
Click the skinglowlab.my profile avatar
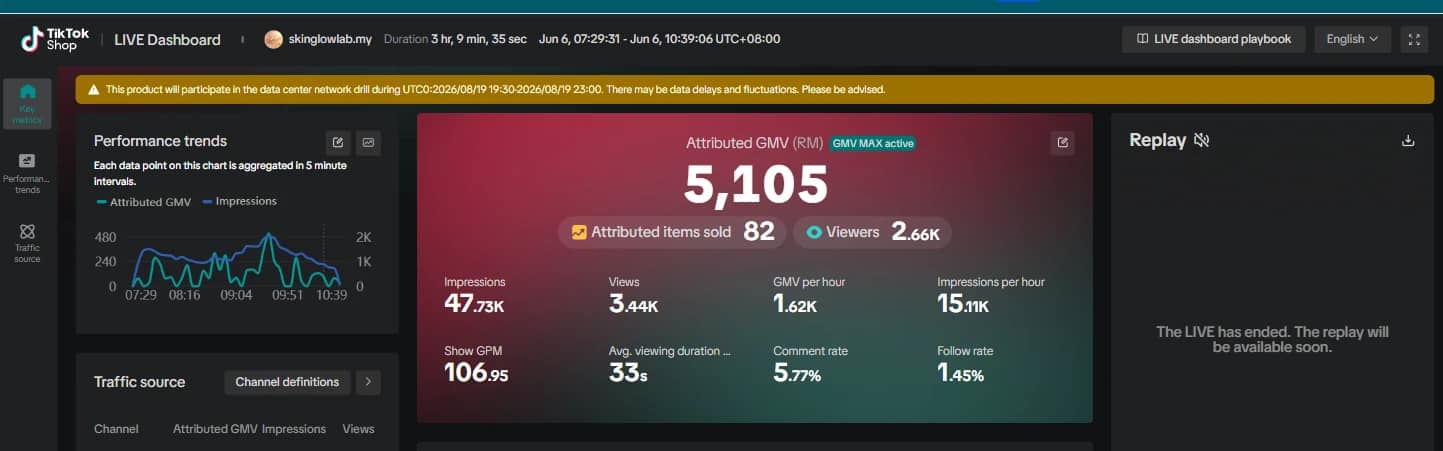(273, 40)
